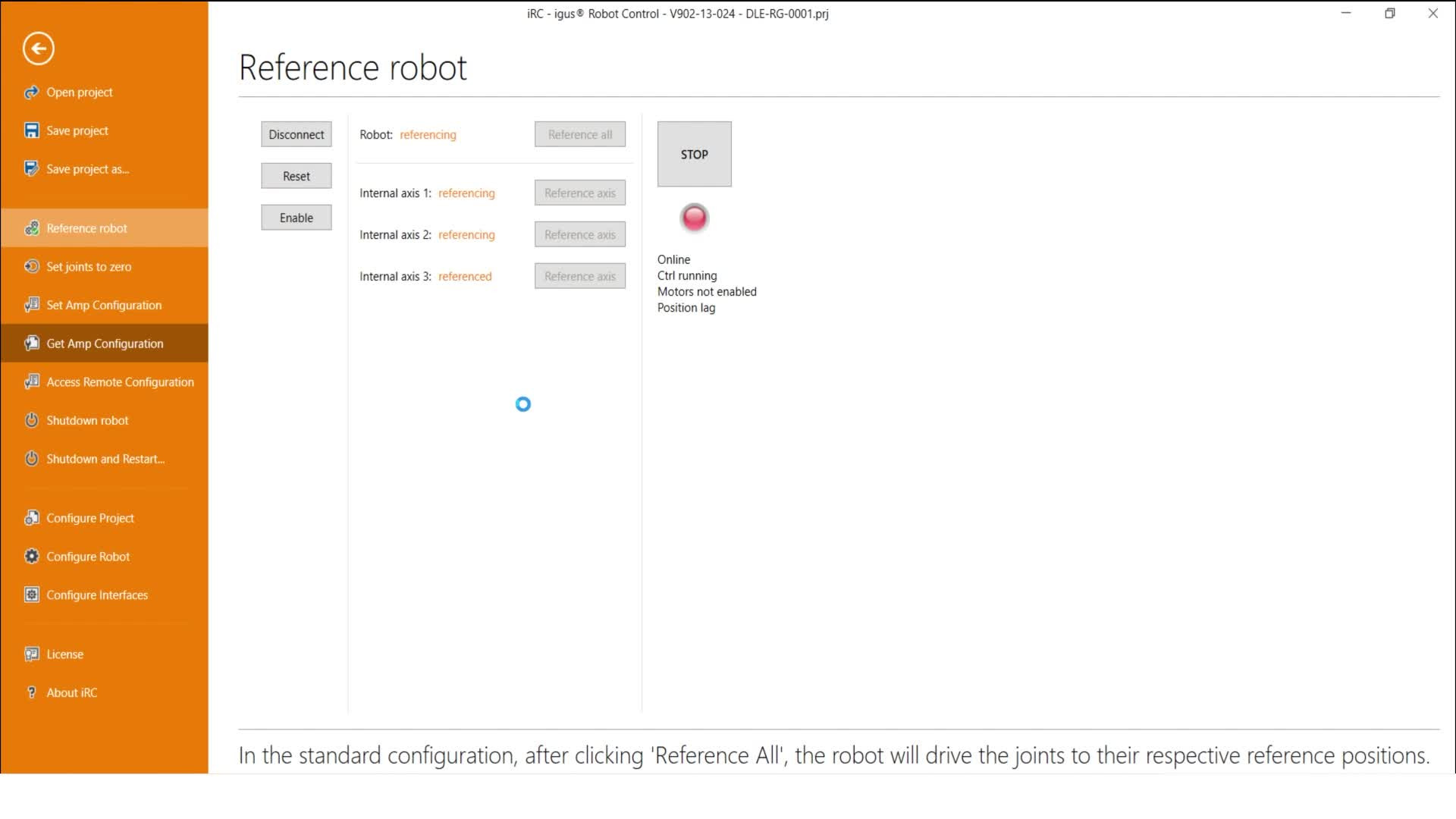This screenshot has height=819, width=1456.
Task: Restore down the iRC window
Action: point(1389,13)
